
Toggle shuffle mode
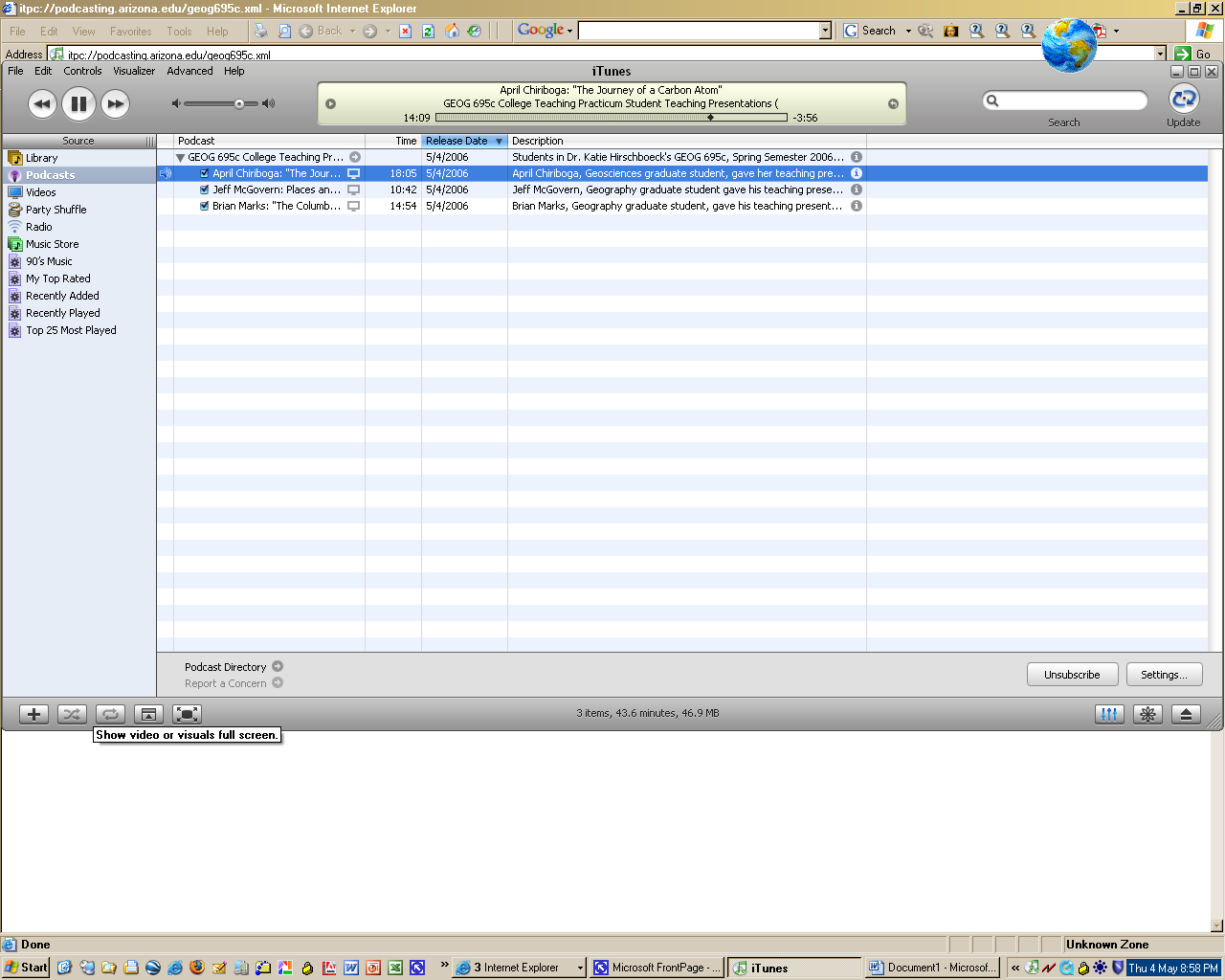coord(72,714)
